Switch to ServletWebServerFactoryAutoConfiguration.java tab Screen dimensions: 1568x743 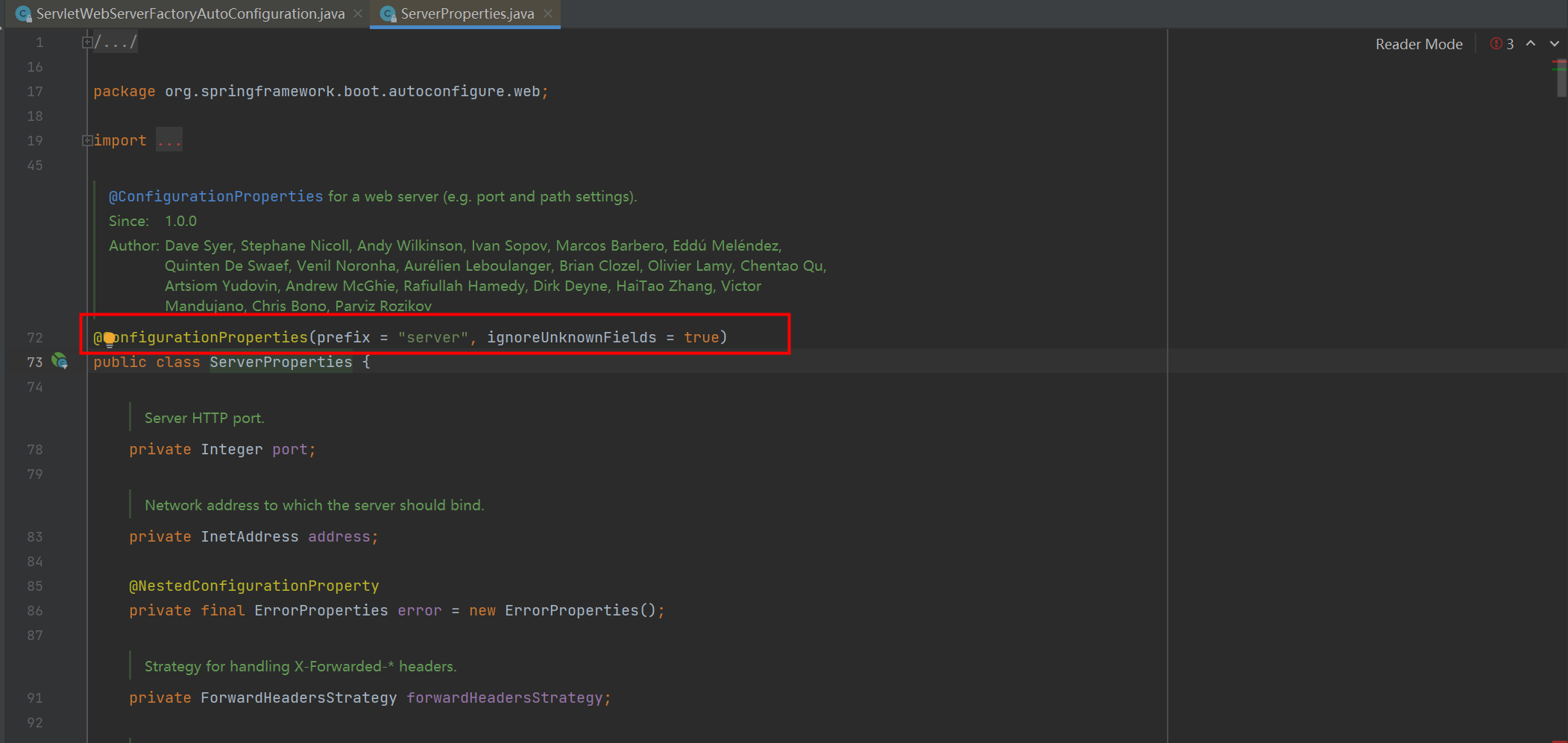[190, 13]
